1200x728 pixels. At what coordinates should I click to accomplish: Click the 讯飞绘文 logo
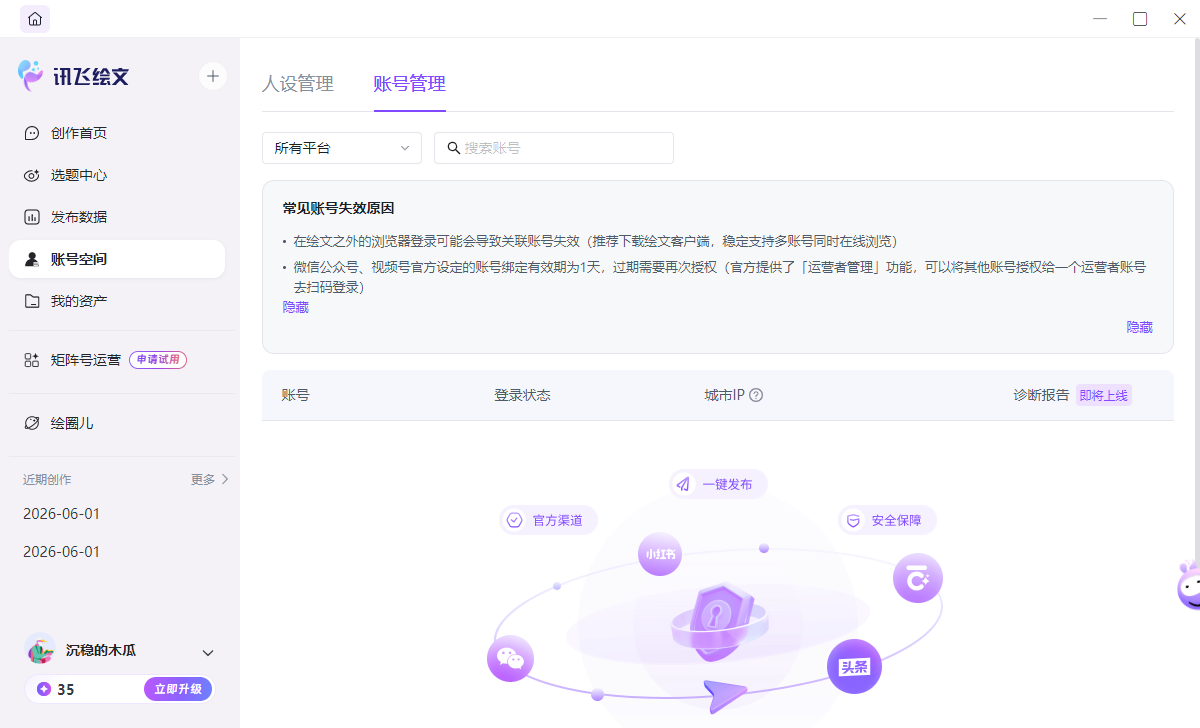pos(74,76)
